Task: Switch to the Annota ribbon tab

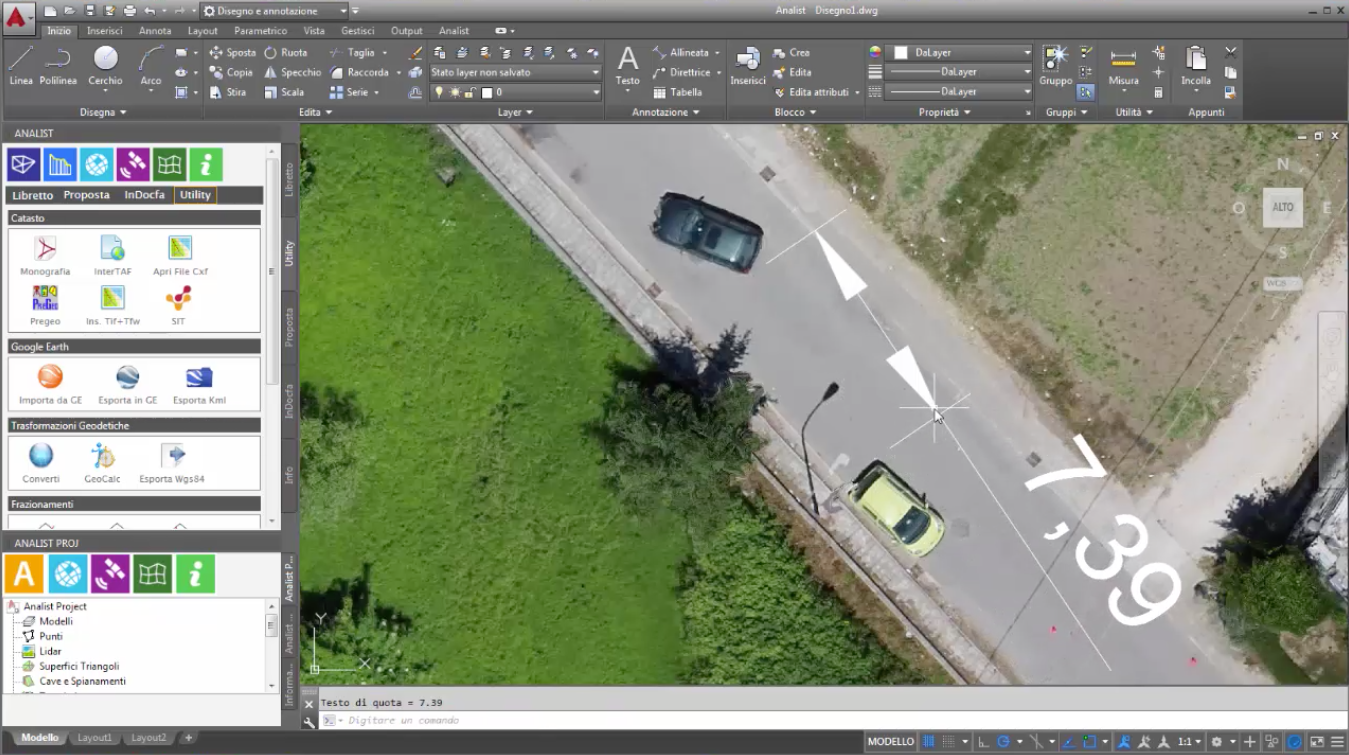Action: click(155, 31)
